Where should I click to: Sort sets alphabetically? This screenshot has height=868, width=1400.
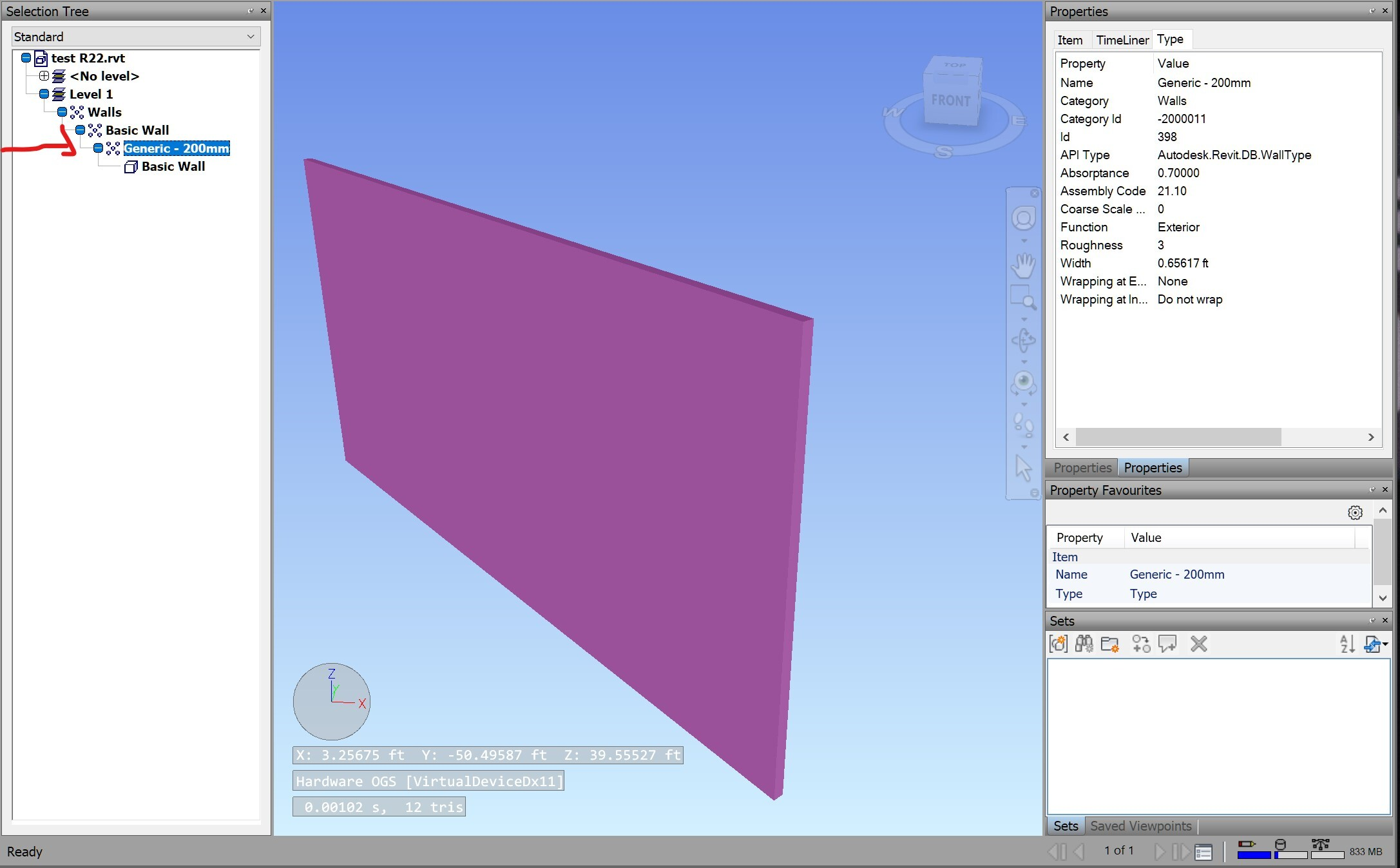(1347, 644)
